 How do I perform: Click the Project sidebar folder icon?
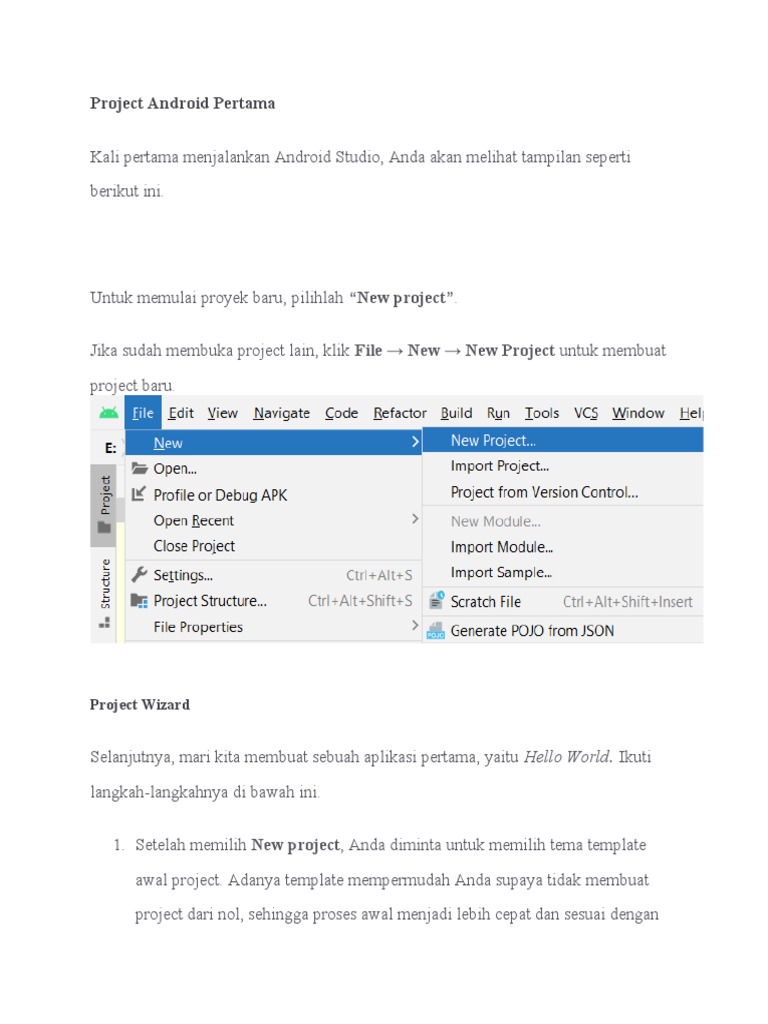point(104,526)
